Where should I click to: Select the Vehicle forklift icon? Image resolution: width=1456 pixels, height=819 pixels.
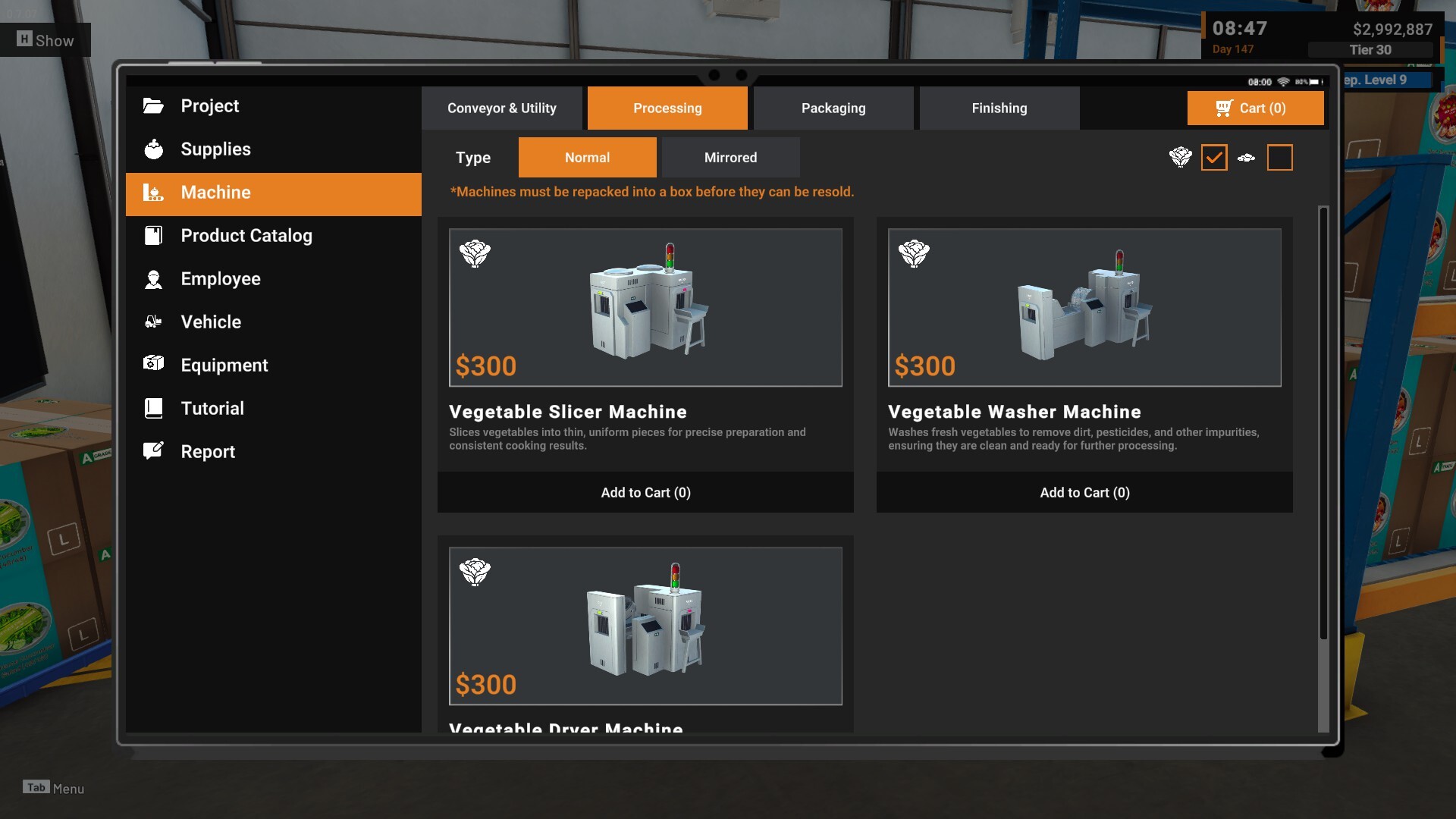pyautogui.click(x=153, y=322)
